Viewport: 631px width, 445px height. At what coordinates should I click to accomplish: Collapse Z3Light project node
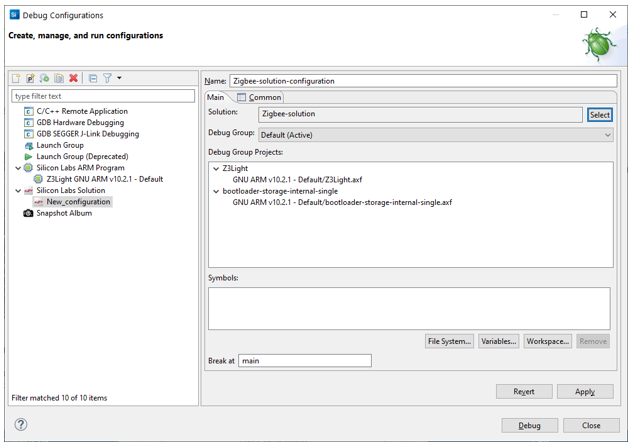click(x=217, y=169)
